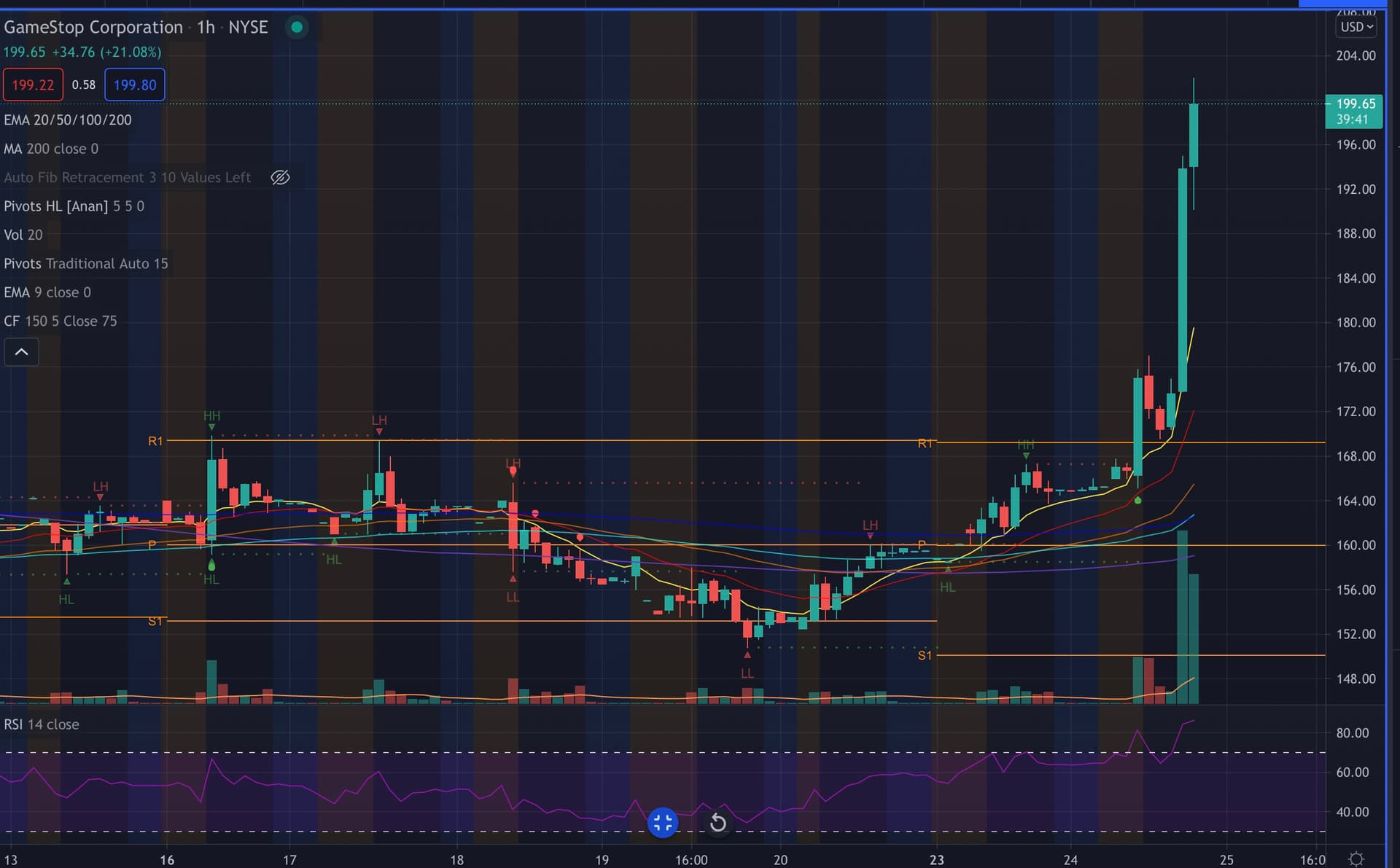Click the 199.65 current price label
The width and height of the screenshot is (1400, 868).
click(1355, 104)
